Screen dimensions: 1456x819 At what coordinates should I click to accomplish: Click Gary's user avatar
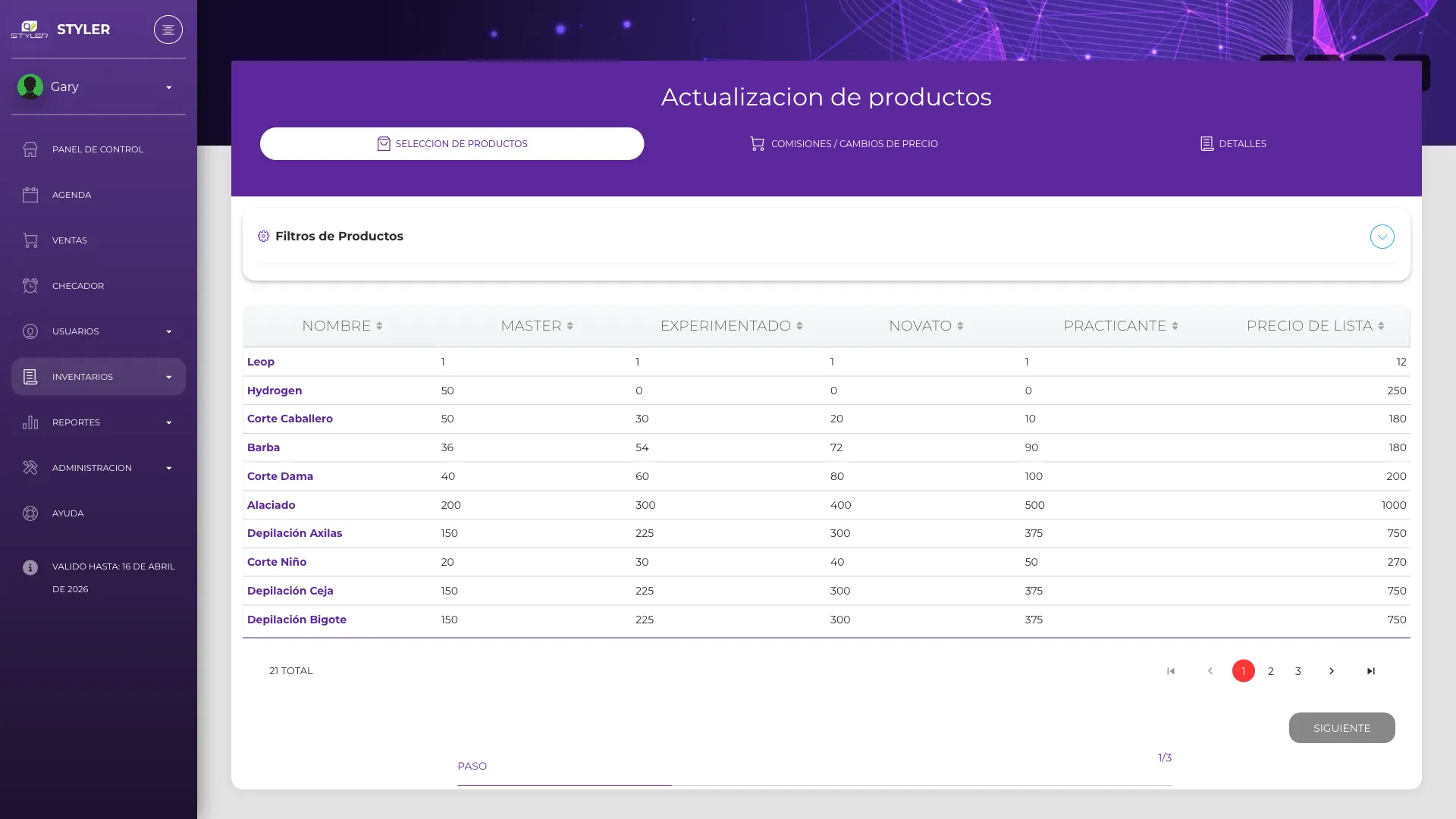tap(30, 86)
